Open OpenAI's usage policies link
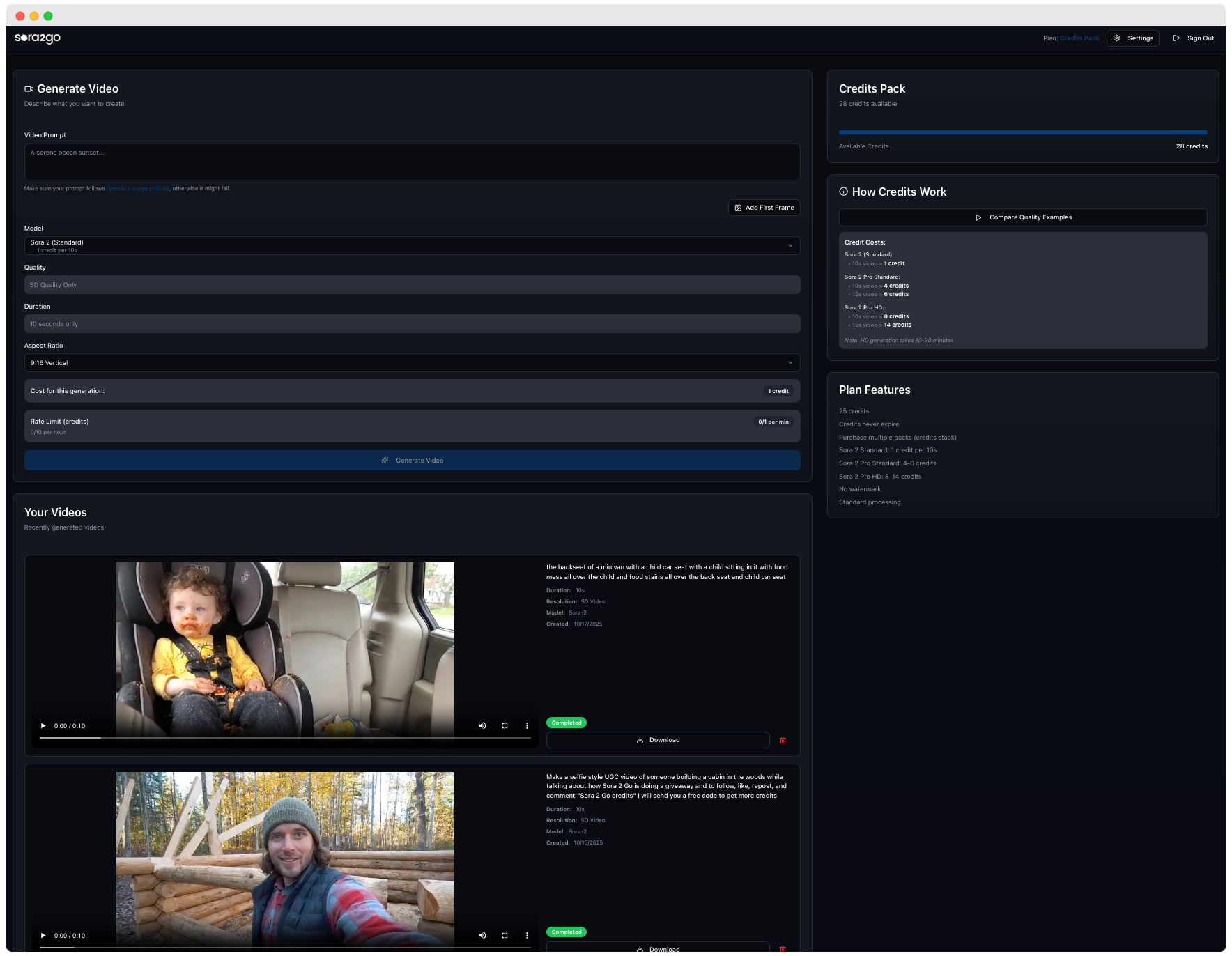 coord(137,188)
